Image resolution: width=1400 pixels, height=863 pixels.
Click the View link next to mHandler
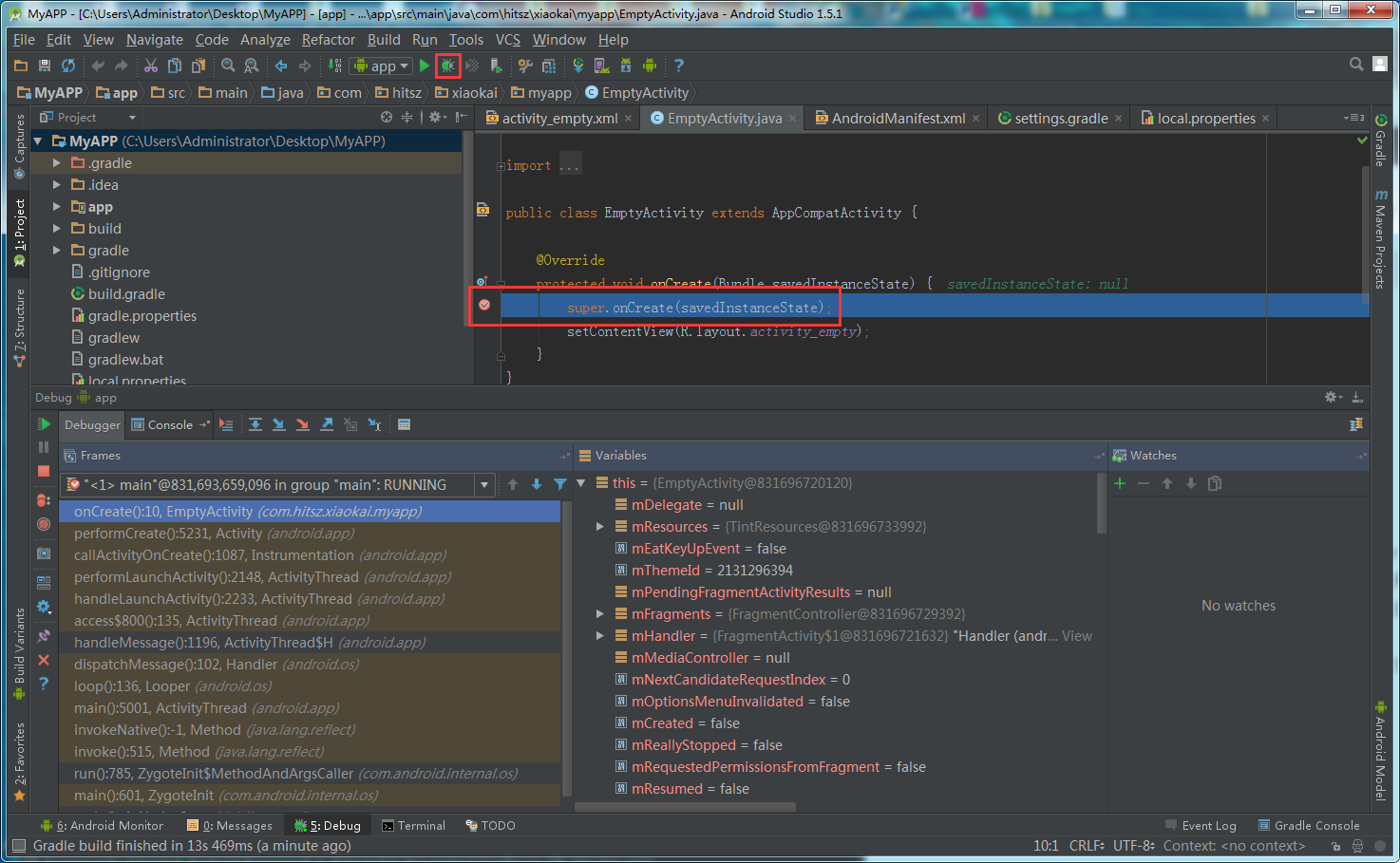(1076, 636)
